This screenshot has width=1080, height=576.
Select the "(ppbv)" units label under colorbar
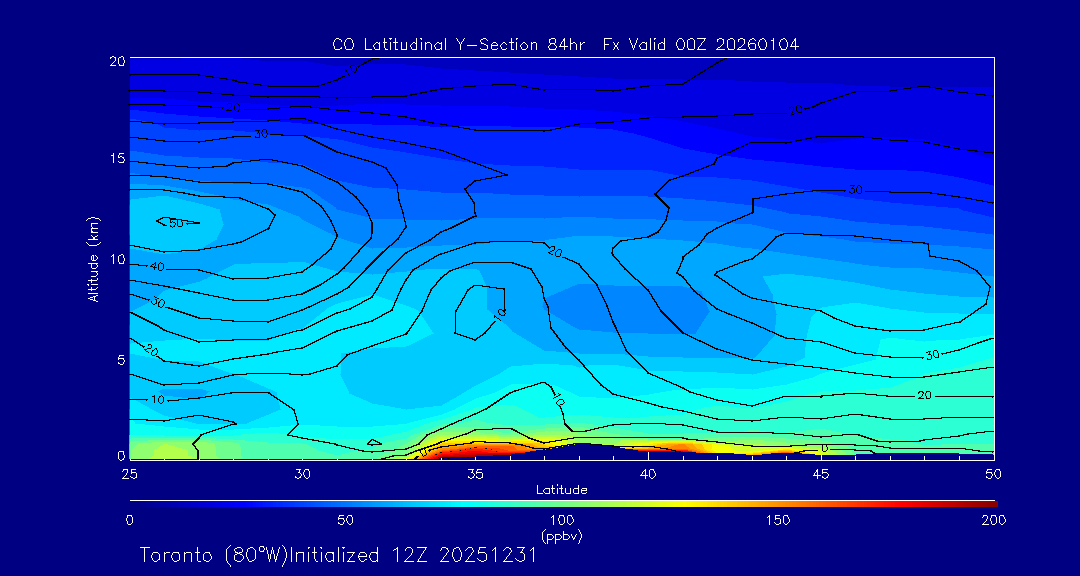[x=562, y=536]
